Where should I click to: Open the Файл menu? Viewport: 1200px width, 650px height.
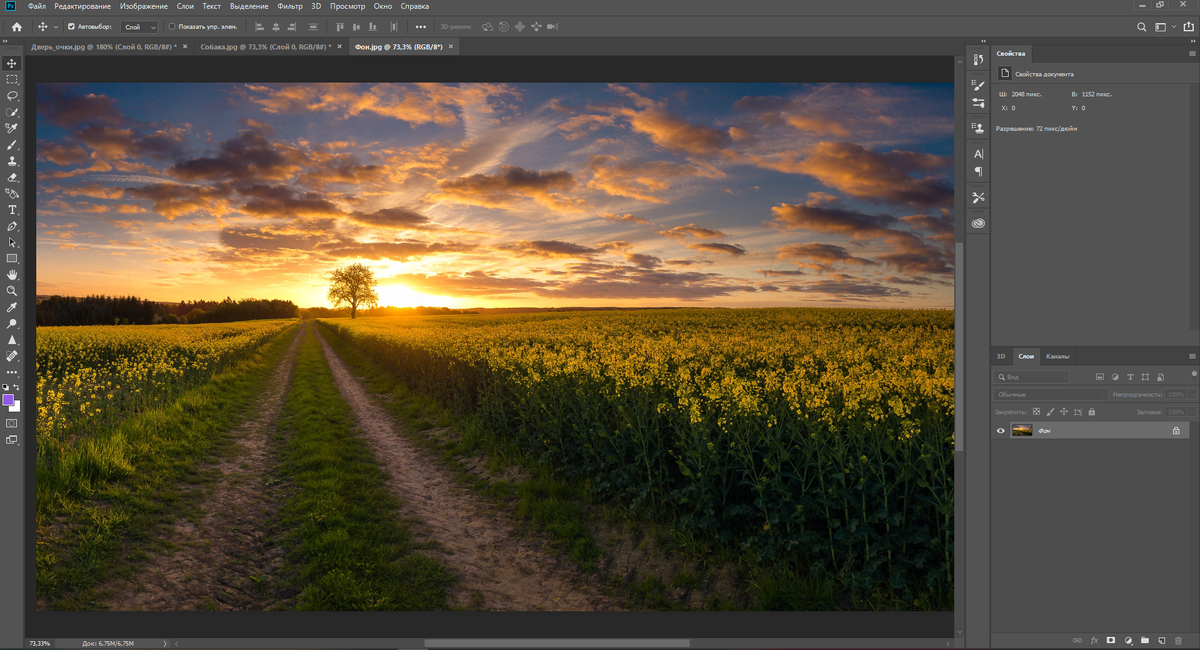pos(37,6)
